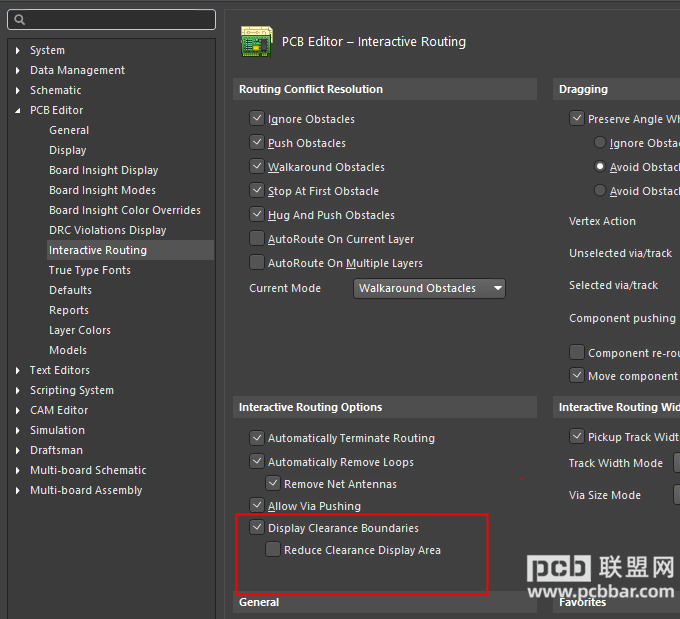The image size is (680, 619).
Task: Open the Layer Colors page
Action: pos(80,330)
